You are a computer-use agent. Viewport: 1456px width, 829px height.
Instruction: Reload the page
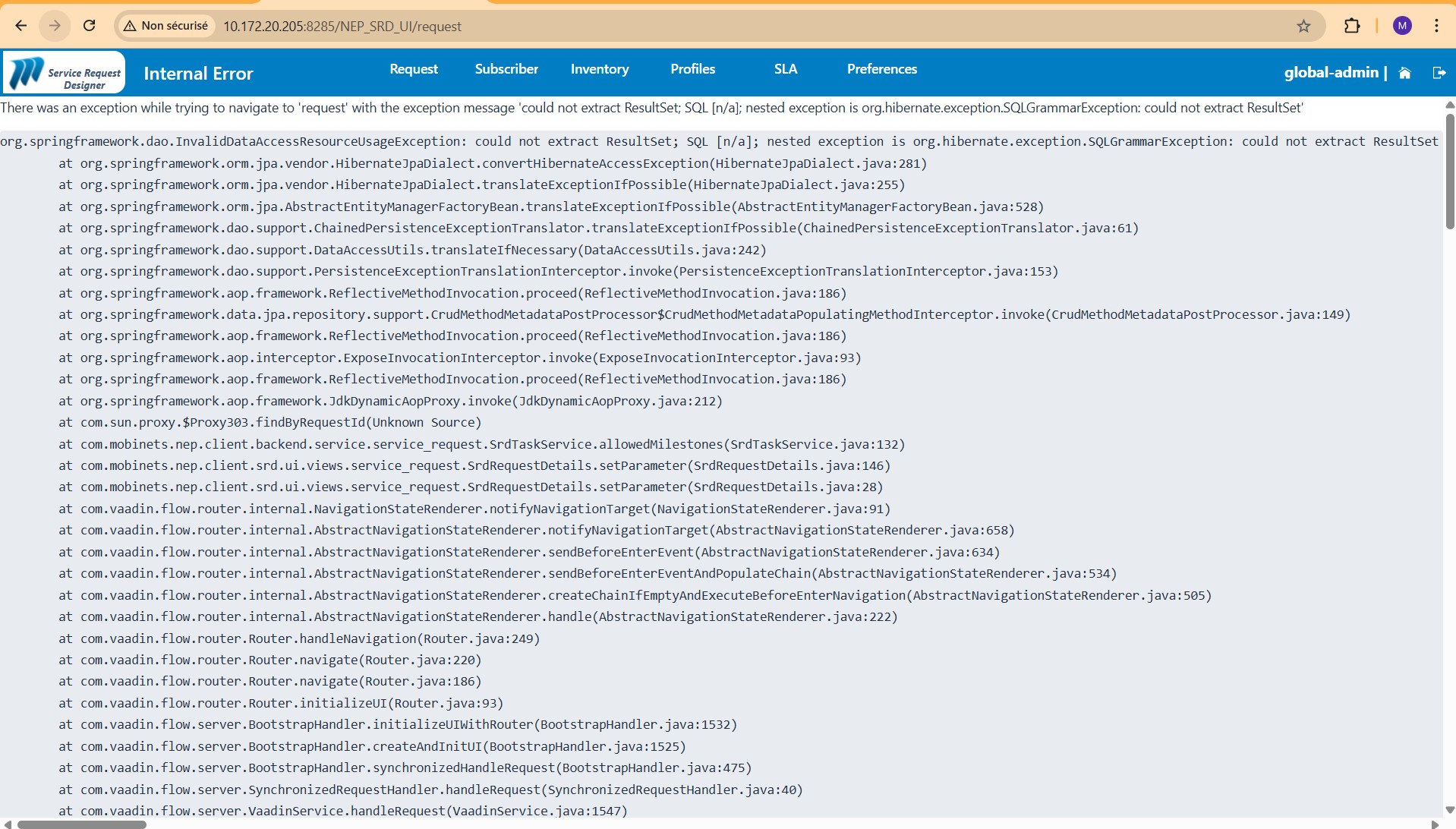(89, 26)
